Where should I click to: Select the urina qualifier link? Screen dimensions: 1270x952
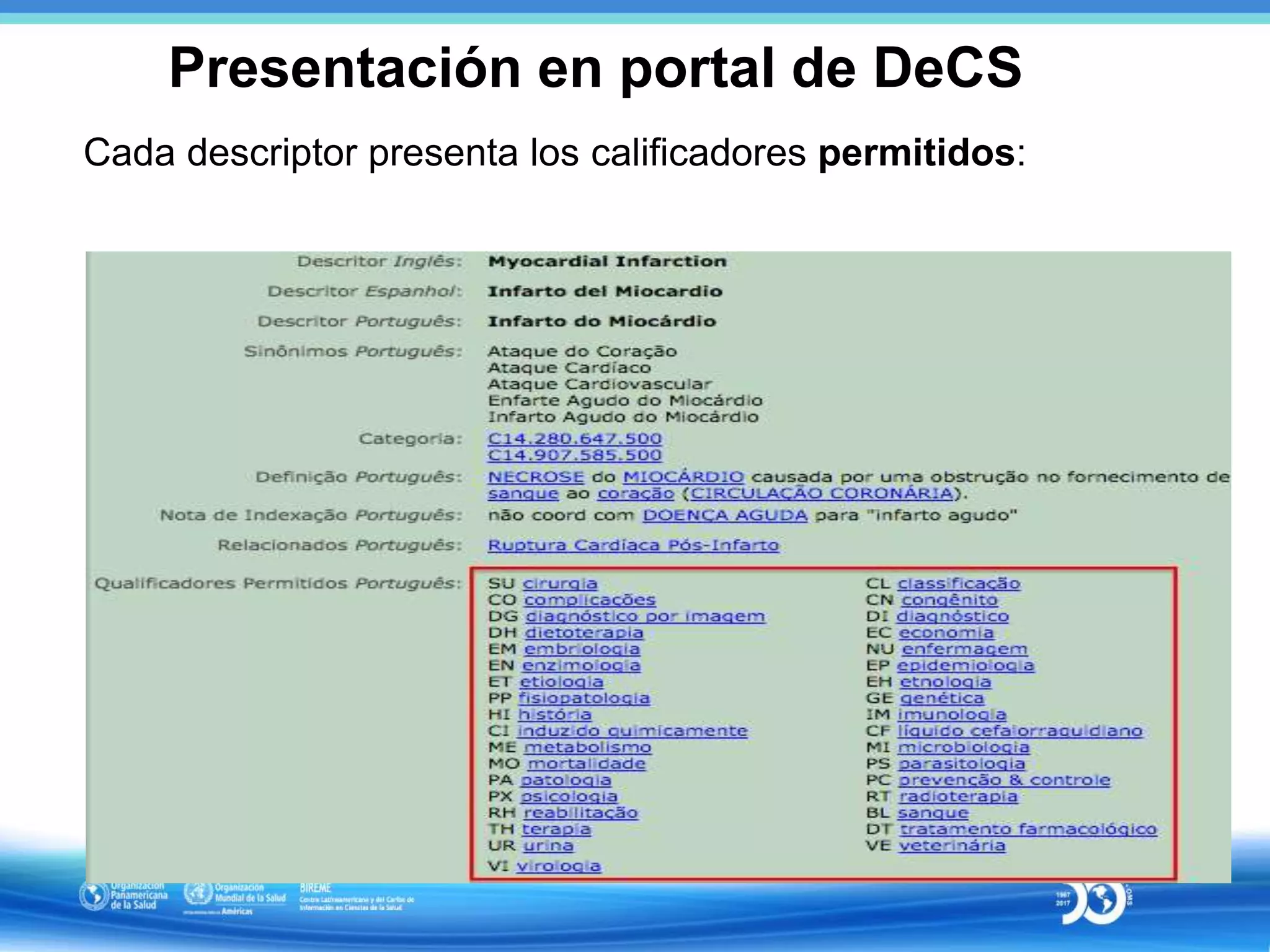548,846
